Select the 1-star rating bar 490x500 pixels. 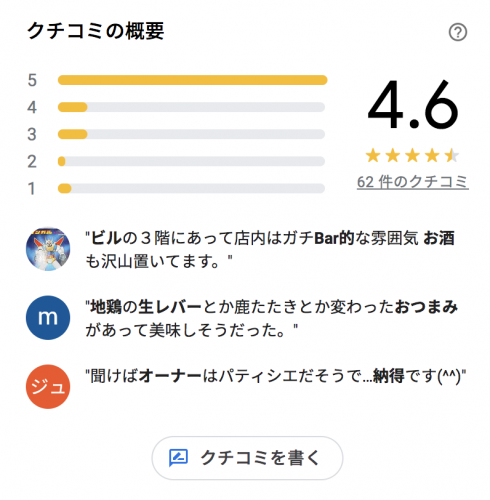click(191, 188)
